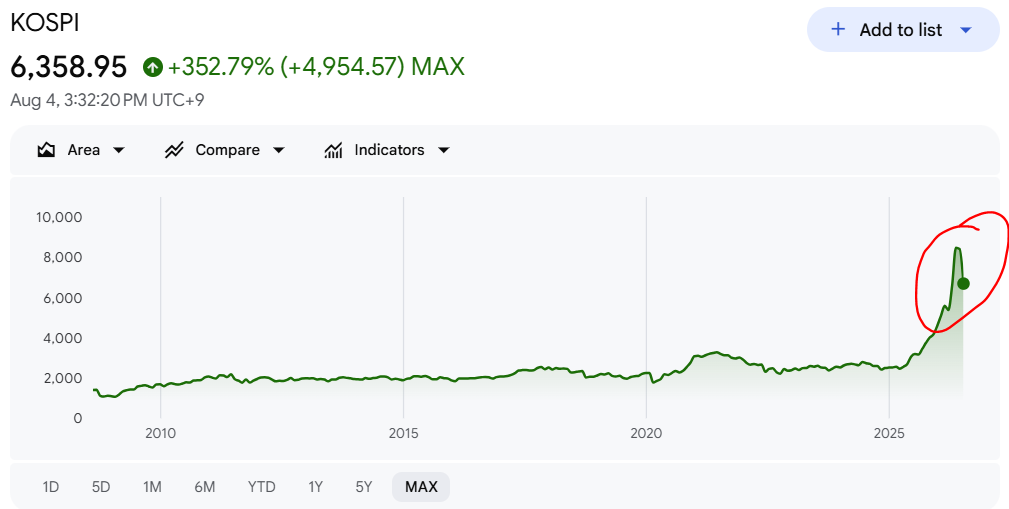Image resolution: width=1009 pixels, height=509 pixels.
Task: Switch to the 5Y time range
Action: [364, 487]
